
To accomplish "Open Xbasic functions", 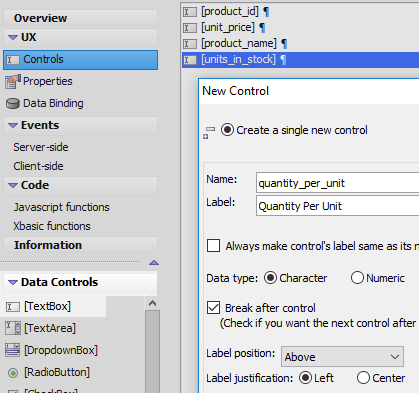I will tap(52, 226).
